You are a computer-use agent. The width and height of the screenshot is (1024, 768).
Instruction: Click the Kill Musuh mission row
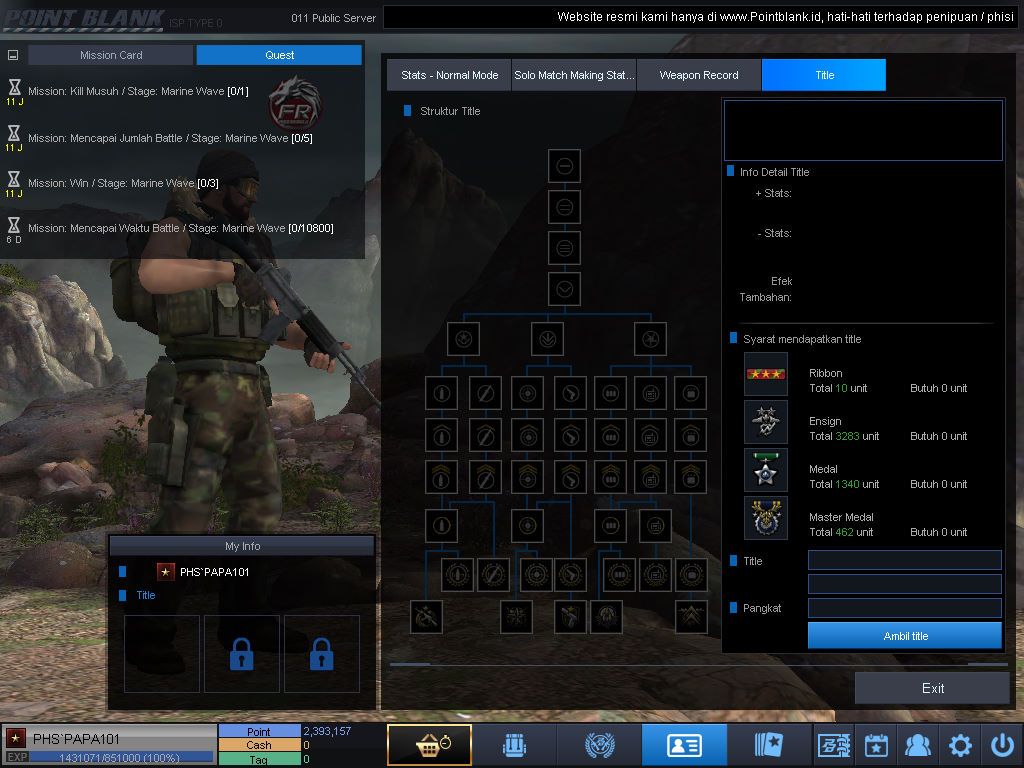pyautogui.click(x=138, y=91)
